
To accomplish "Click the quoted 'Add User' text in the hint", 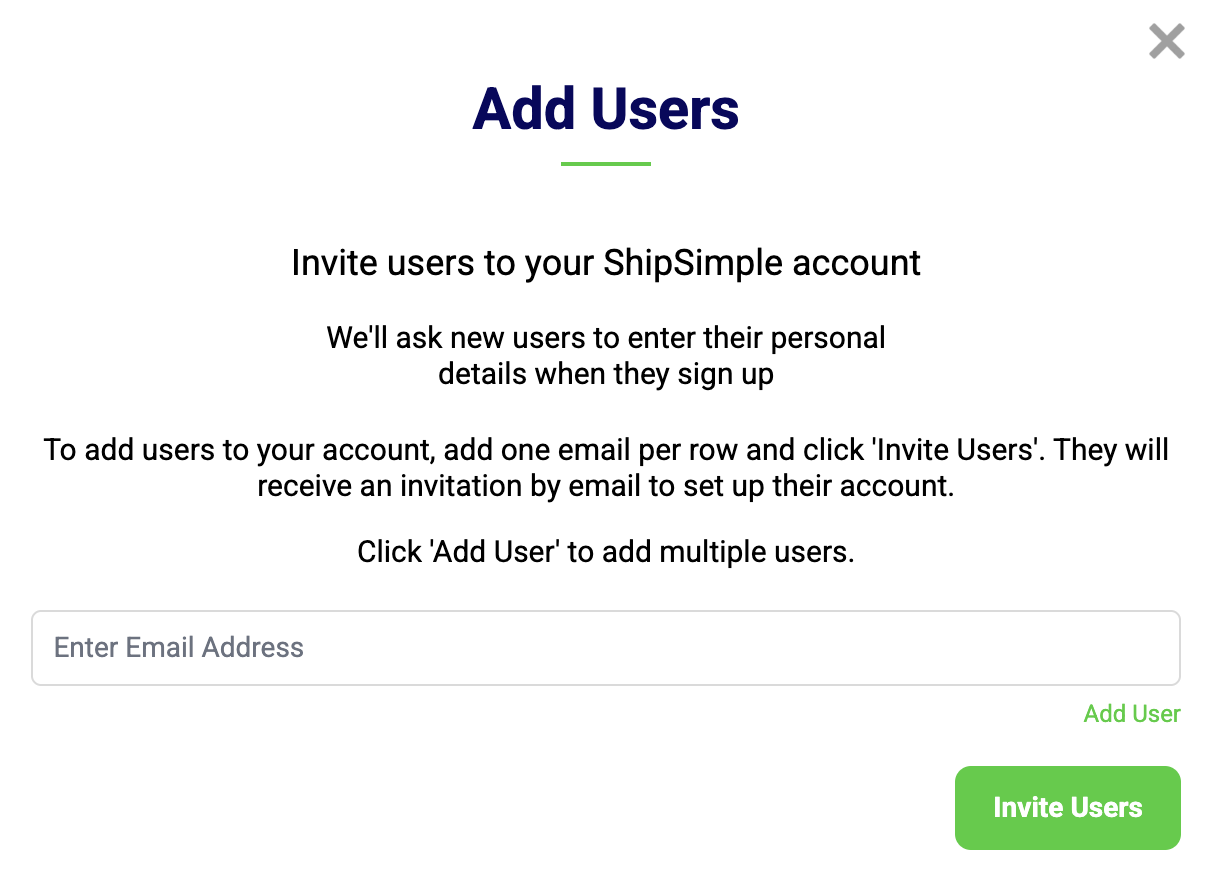I will point(494,552).
